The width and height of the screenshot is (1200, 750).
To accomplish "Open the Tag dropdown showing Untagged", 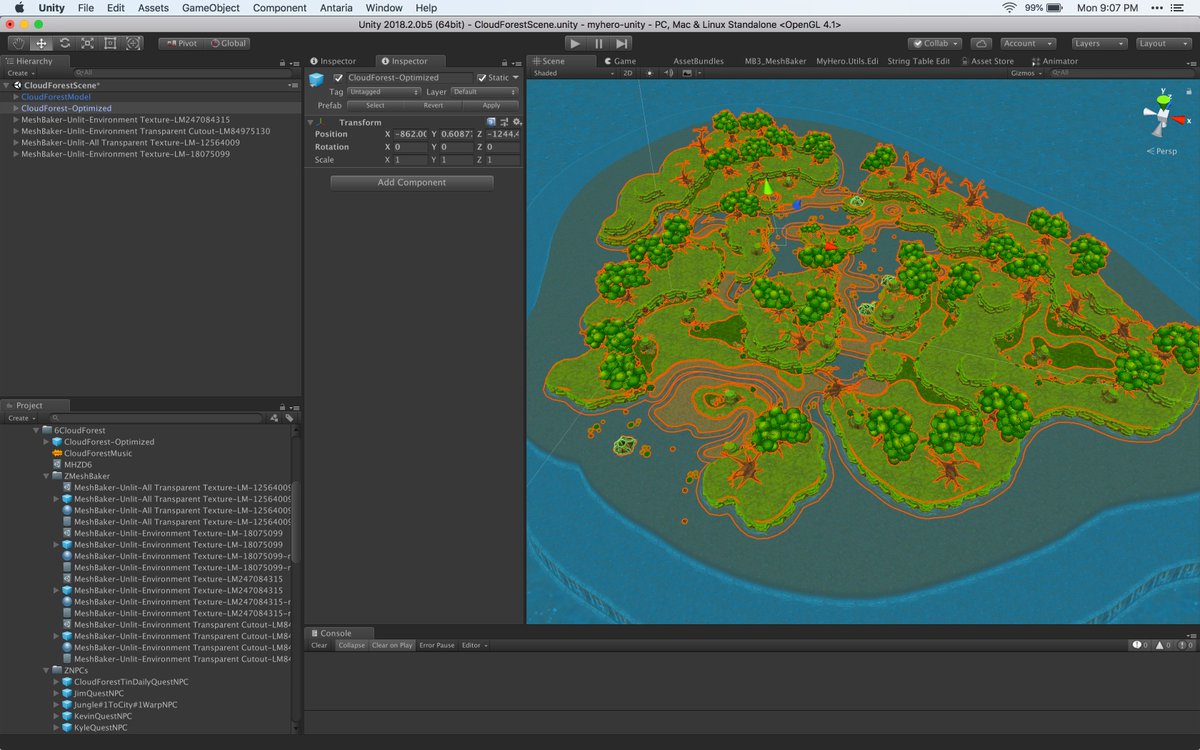I will (385, 92).
